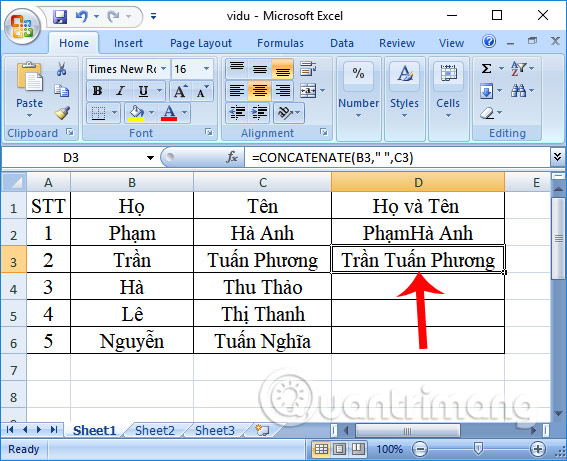Open Sort & Filter icon
567x461 pixels.
coord(519,68)
